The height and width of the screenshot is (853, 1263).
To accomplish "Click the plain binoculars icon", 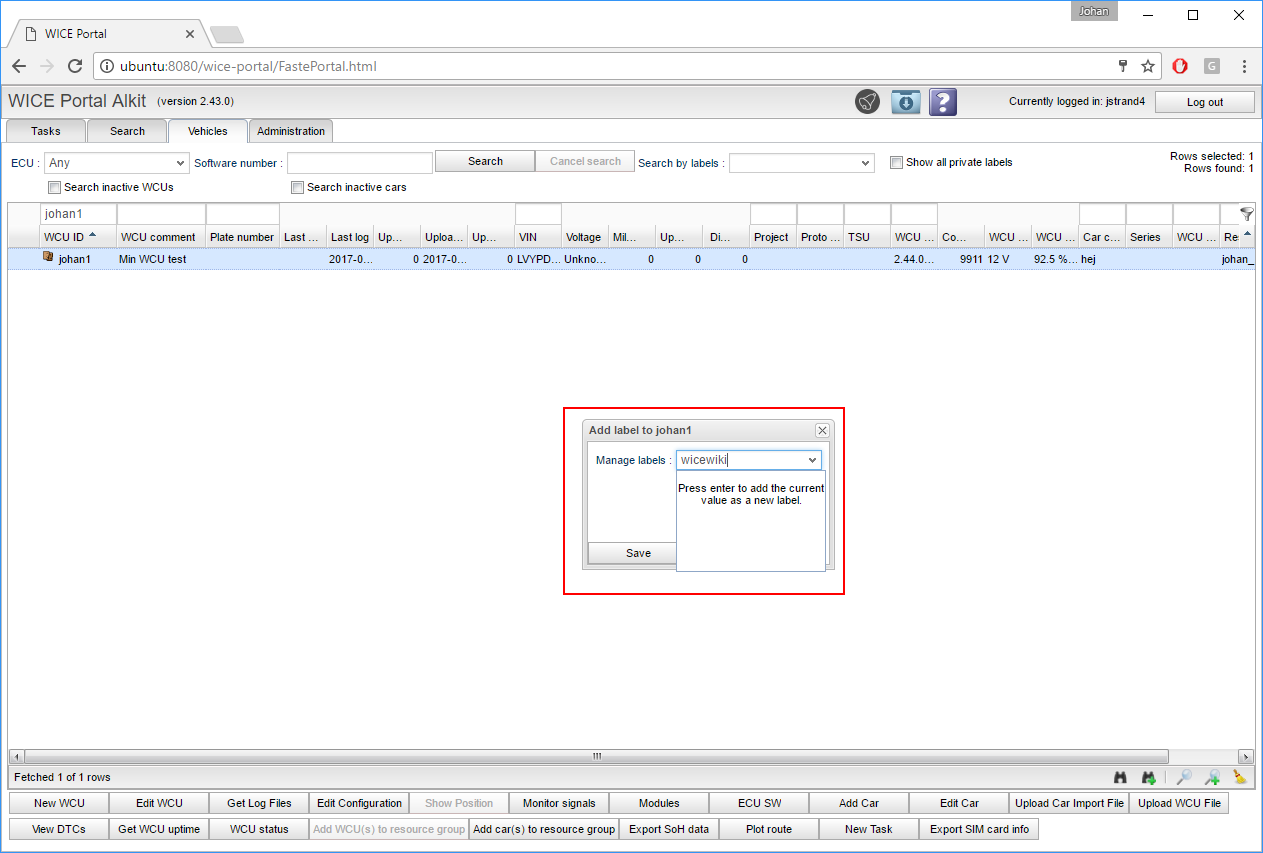I will click(1121, 777).
